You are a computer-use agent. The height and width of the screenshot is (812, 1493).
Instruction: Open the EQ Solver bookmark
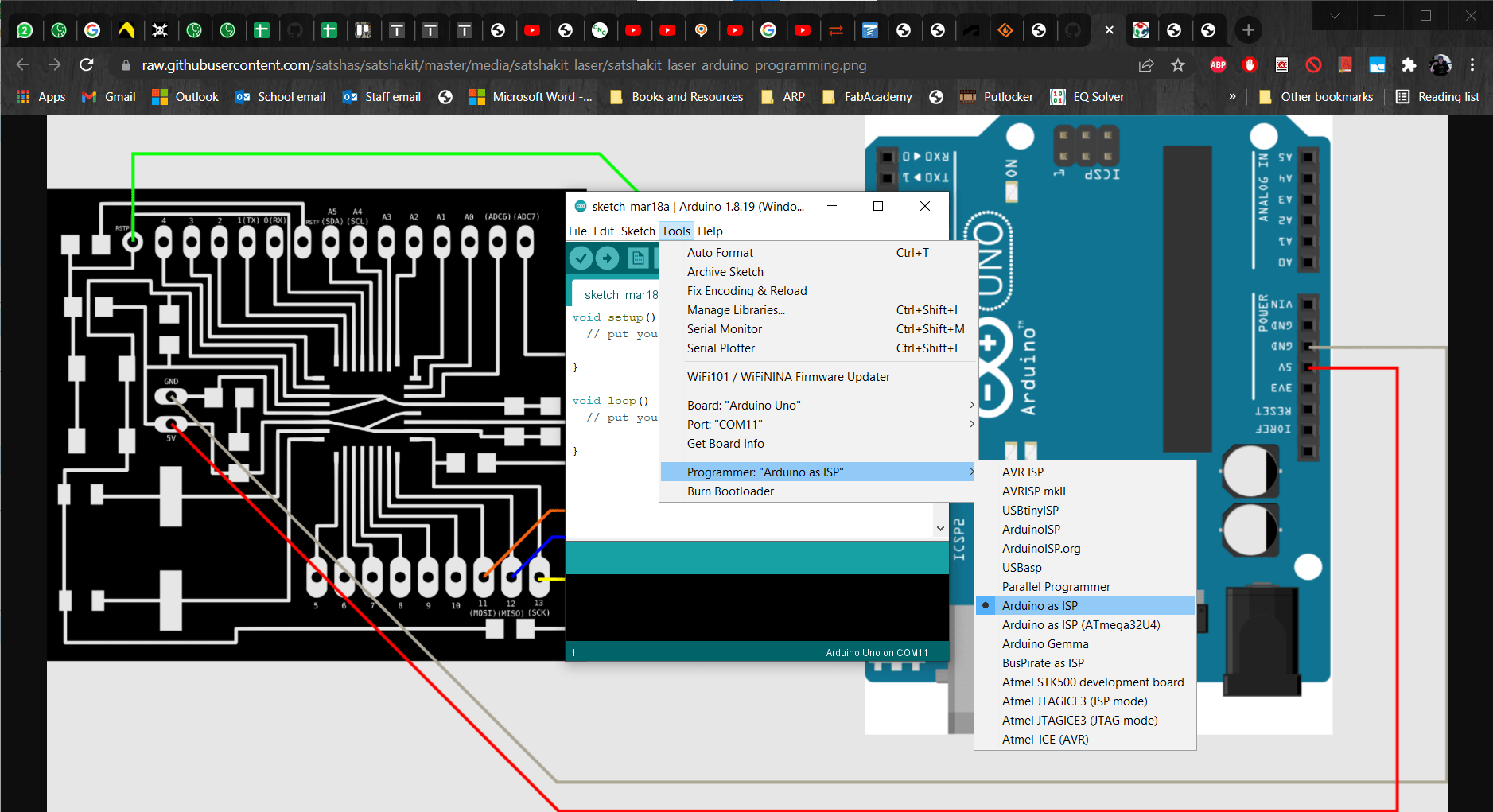click(1087, 96)
